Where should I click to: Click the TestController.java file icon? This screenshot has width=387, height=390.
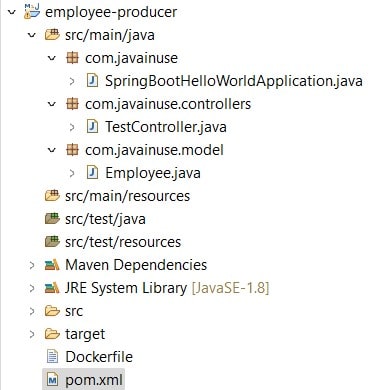[92, 127]
